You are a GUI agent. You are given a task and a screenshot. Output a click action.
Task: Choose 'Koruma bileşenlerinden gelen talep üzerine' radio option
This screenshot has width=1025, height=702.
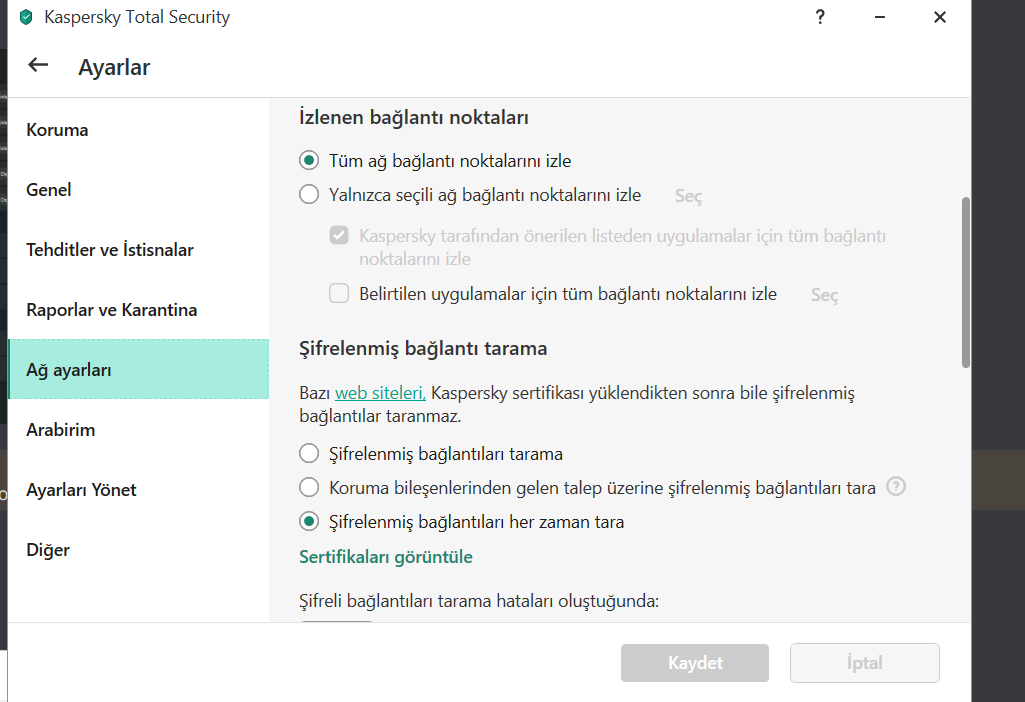pyautogui.click(x=309, y=487)
